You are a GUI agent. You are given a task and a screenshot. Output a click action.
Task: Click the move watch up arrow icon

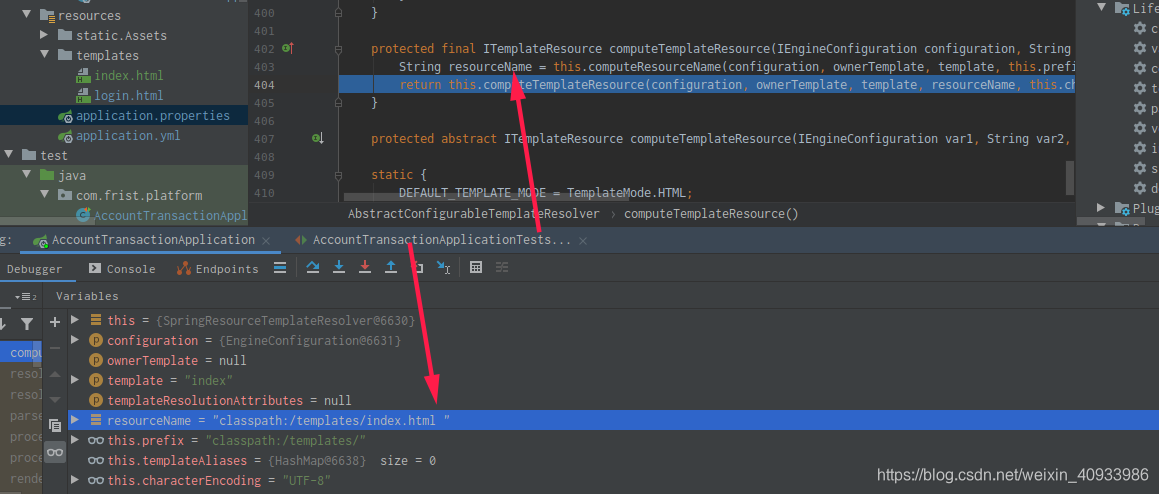tap(55, 374)
